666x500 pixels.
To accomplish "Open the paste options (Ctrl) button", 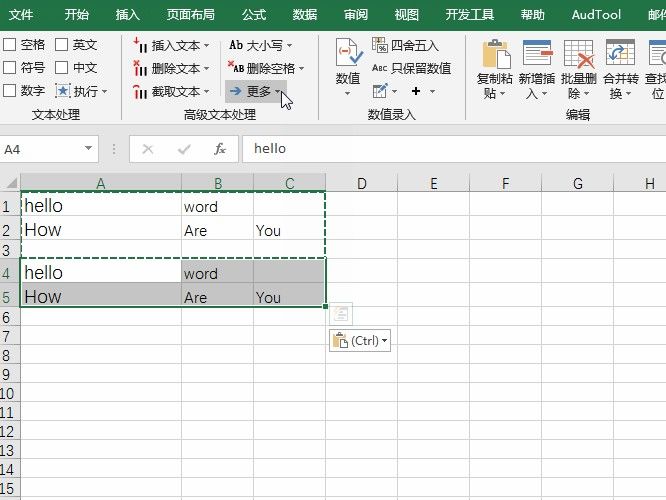I will 360,341.
